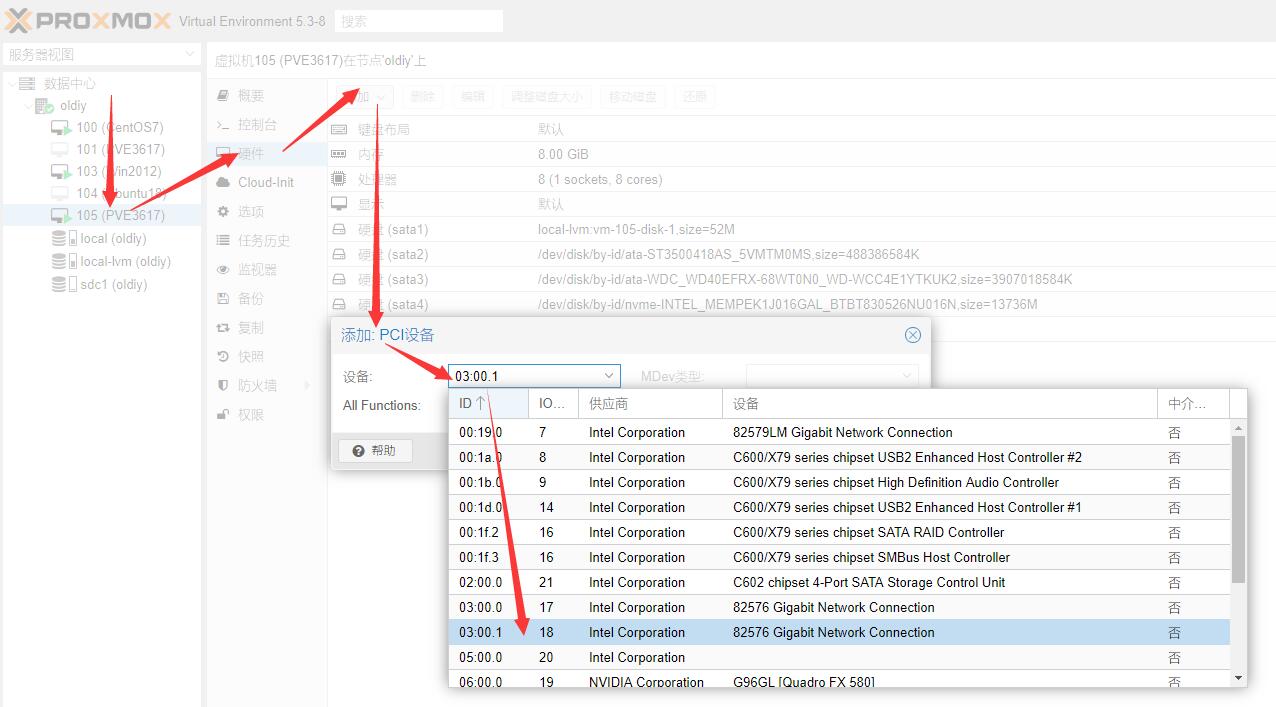Click the hard disk icon of sata1 row
Screen dimensions: 1276x707
339,230
